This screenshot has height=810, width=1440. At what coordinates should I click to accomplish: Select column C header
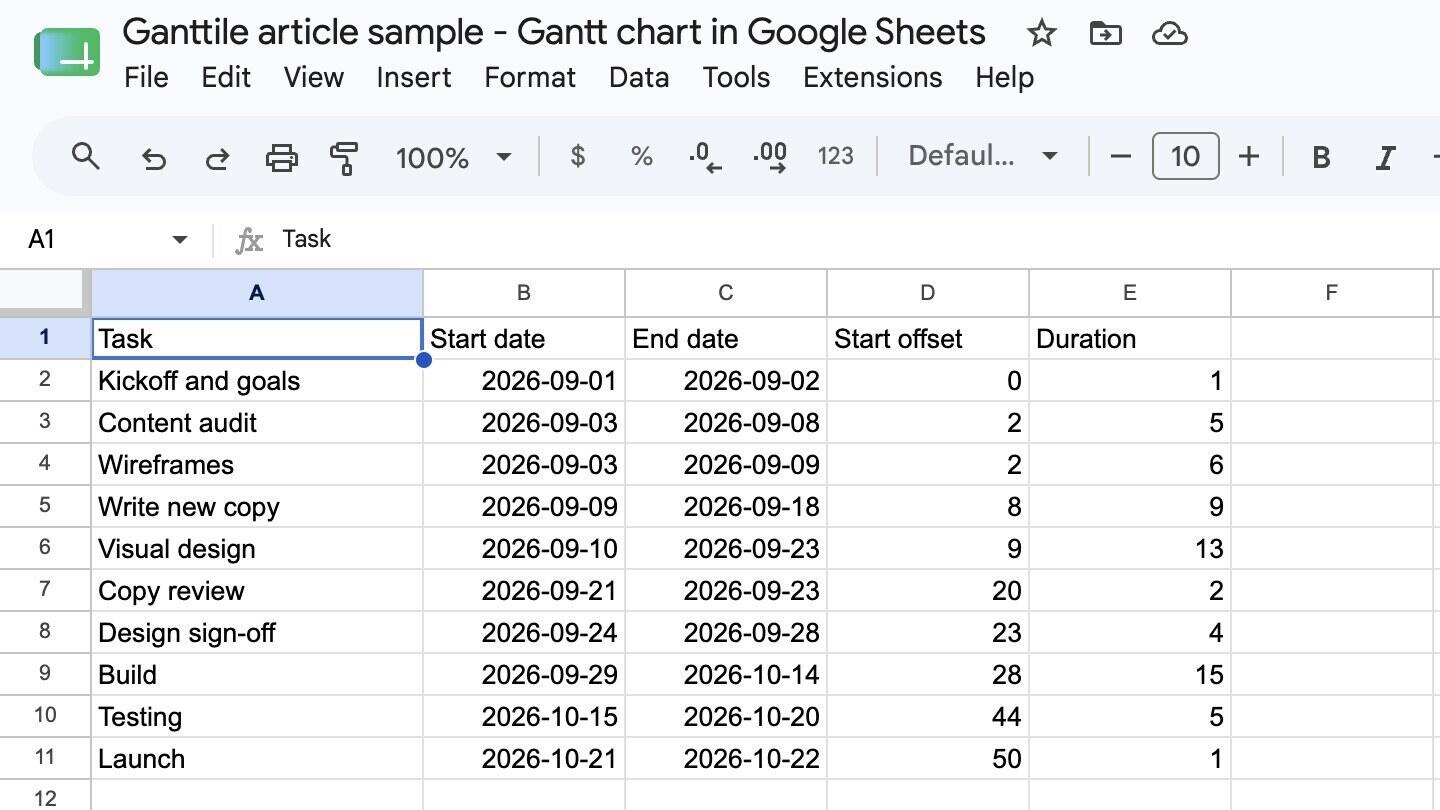(x=726, y=293)
